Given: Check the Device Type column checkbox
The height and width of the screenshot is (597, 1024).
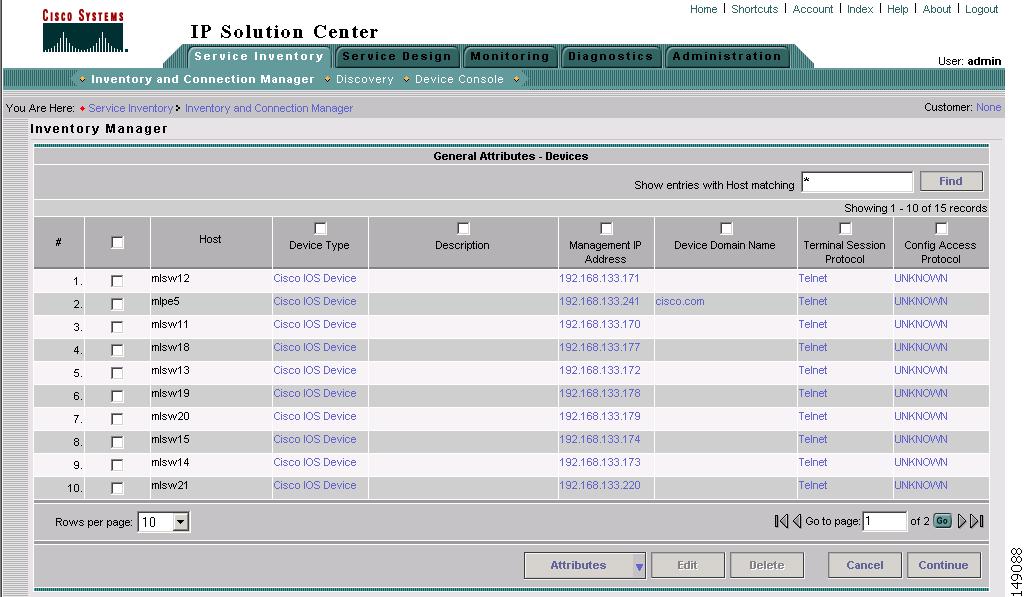Looking at the screenshot, I should click(x=320, y=228).
